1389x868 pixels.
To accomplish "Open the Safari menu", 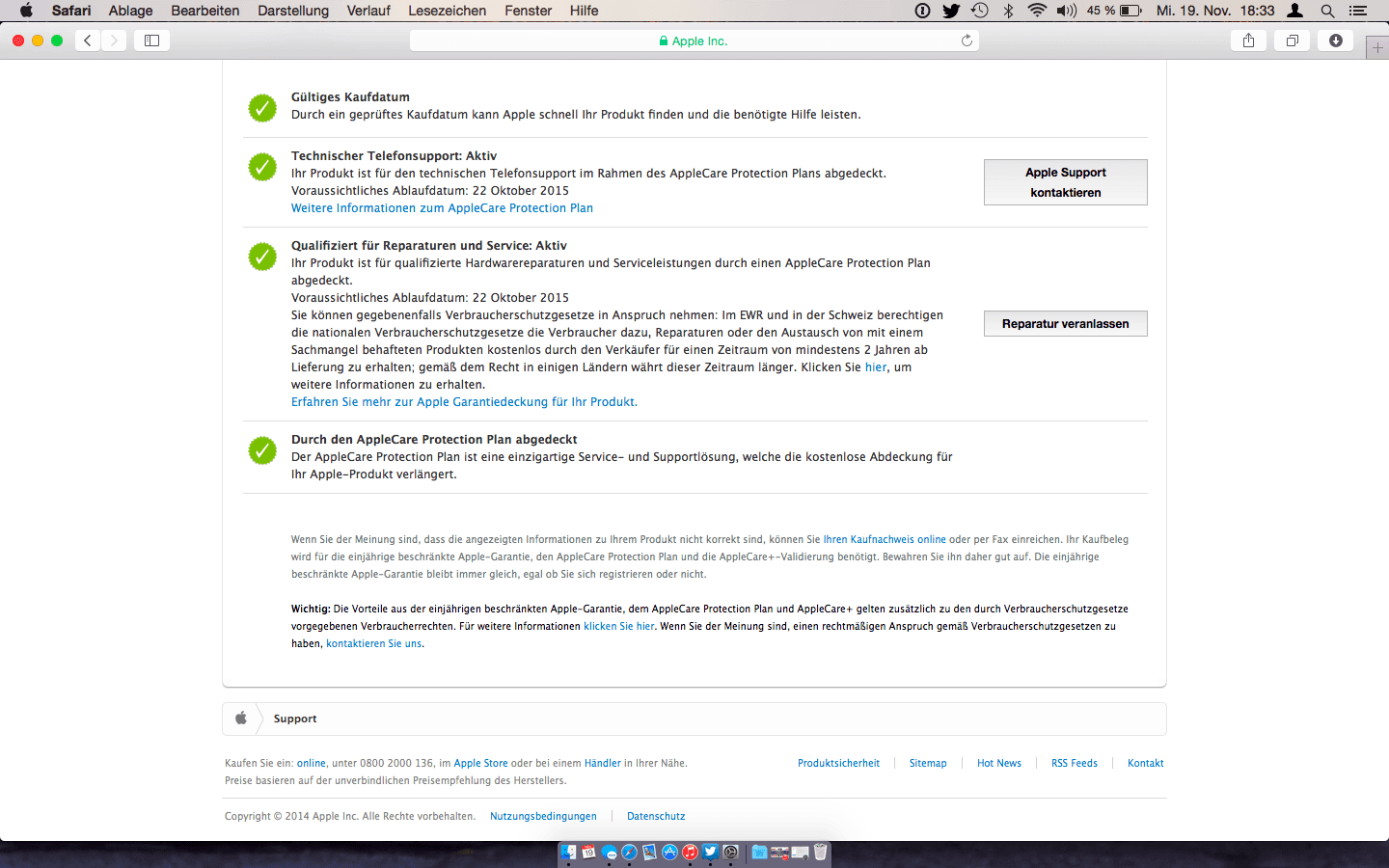I will [71, 11].
